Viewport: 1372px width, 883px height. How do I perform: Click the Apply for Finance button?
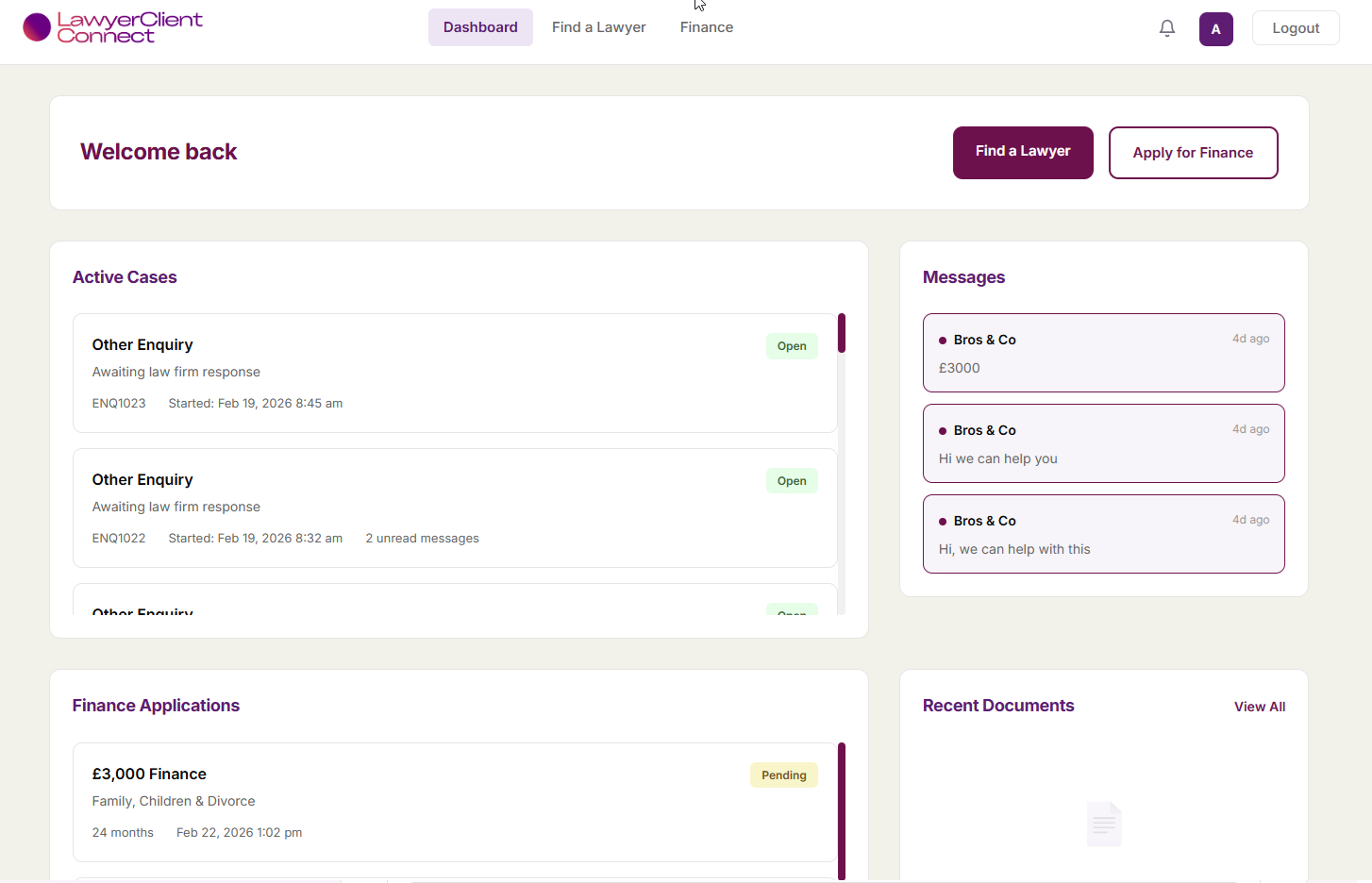point(1193,152)
